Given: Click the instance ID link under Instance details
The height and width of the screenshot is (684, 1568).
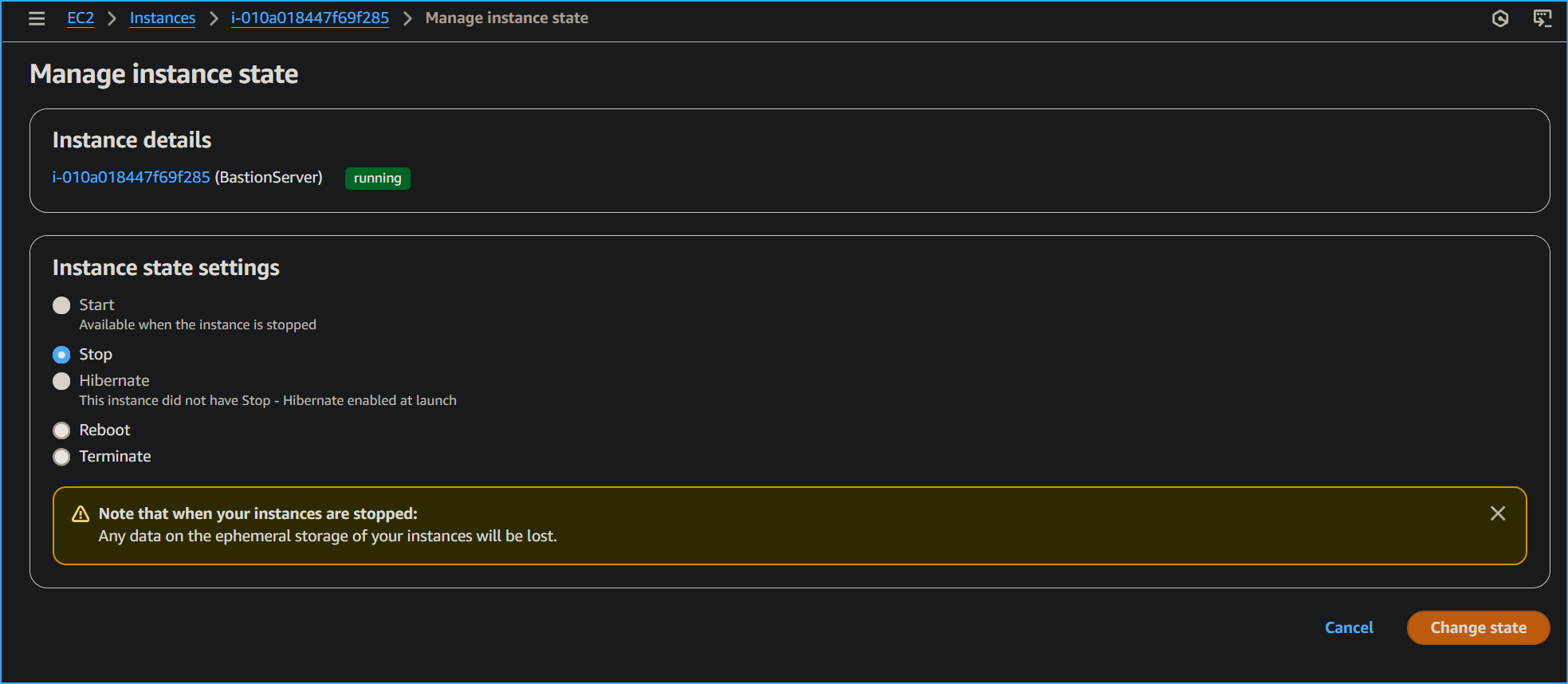Looking at the screenshot, I should coord(130,177).
